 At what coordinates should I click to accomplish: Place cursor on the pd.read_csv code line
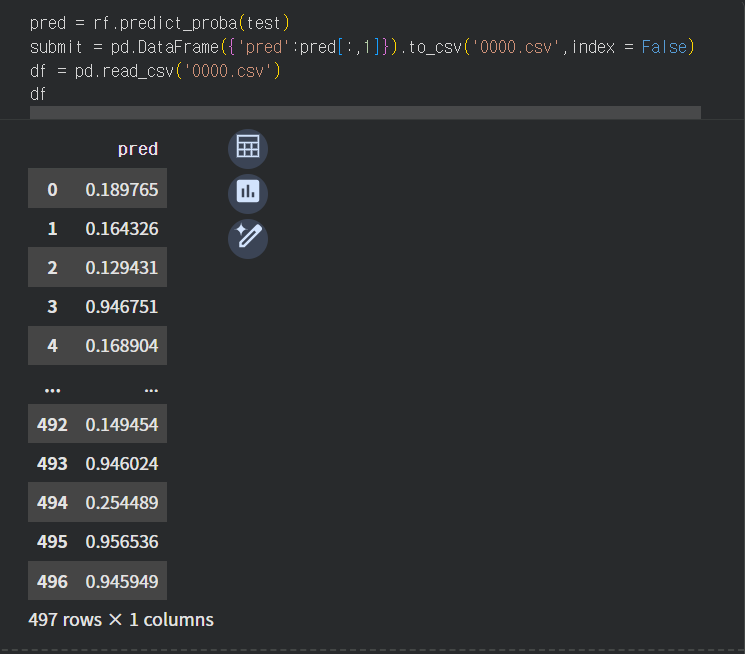click(155, 71)
